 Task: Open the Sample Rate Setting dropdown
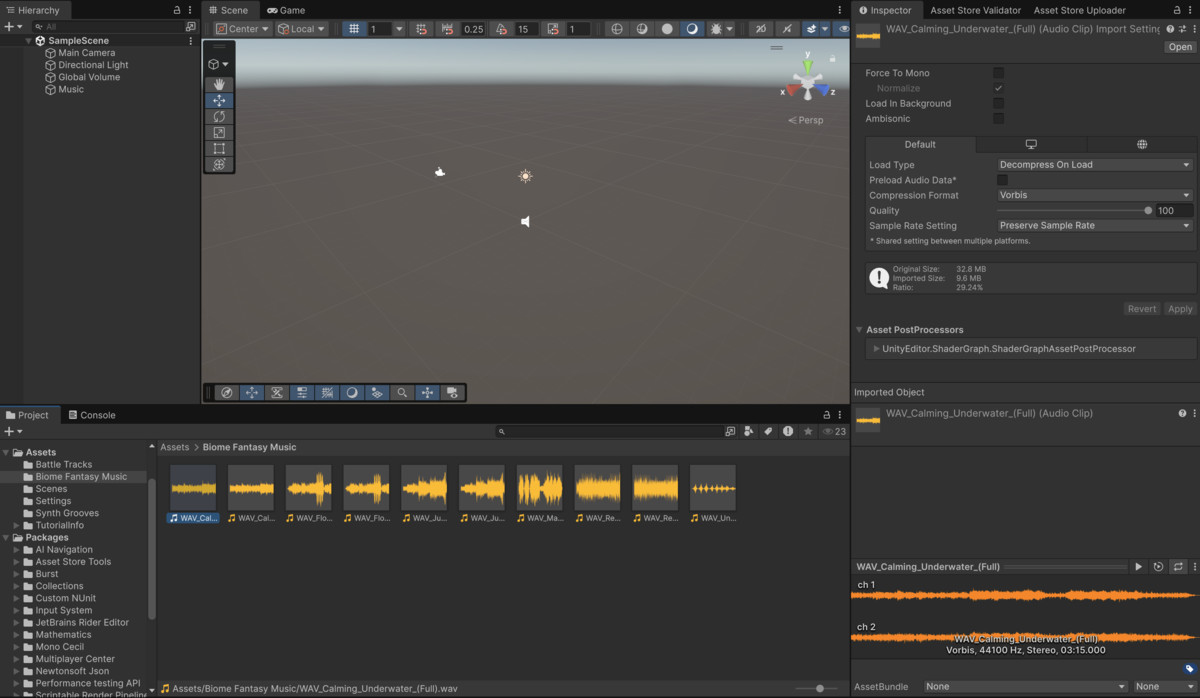coord(1095,225)
